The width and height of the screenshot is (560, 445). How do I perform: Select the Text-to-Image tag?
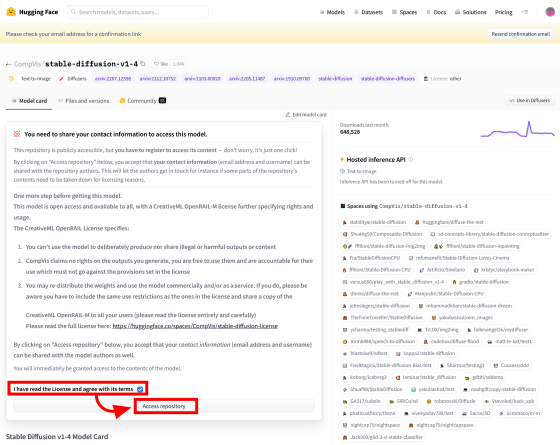coord(30,79)
